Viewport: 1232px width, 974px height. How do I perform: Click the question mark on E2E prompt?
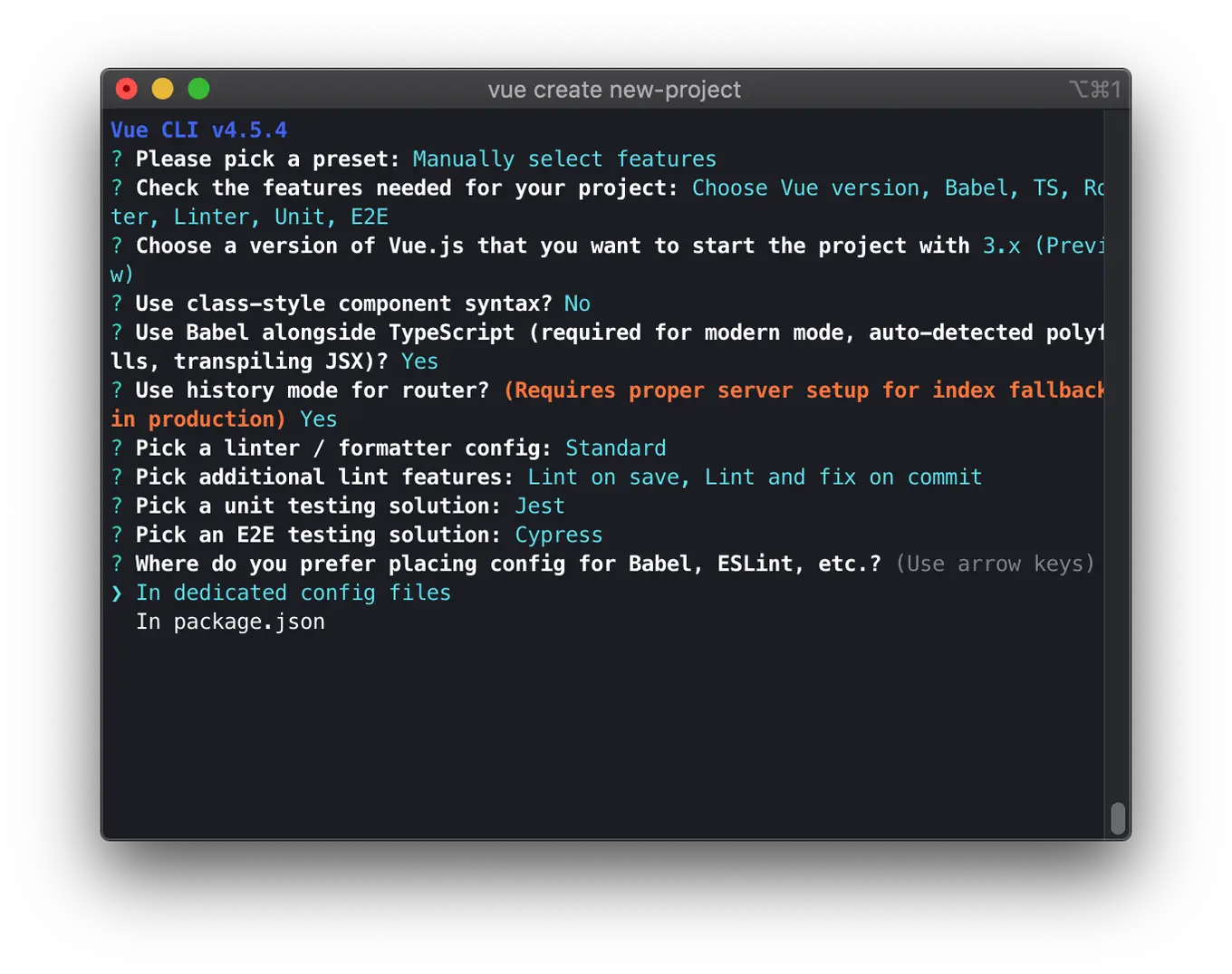tap(116, 535)
